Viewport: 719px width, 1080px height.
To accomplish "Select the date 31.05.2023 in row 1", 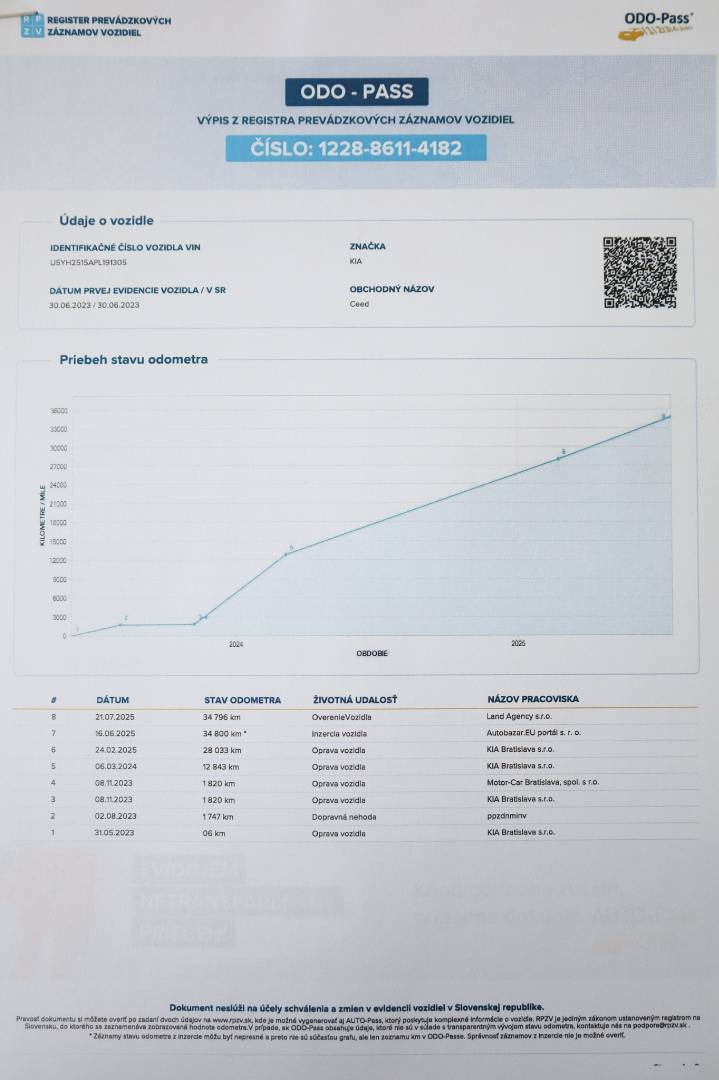I will pyautogui.click(x=114, y=833).
